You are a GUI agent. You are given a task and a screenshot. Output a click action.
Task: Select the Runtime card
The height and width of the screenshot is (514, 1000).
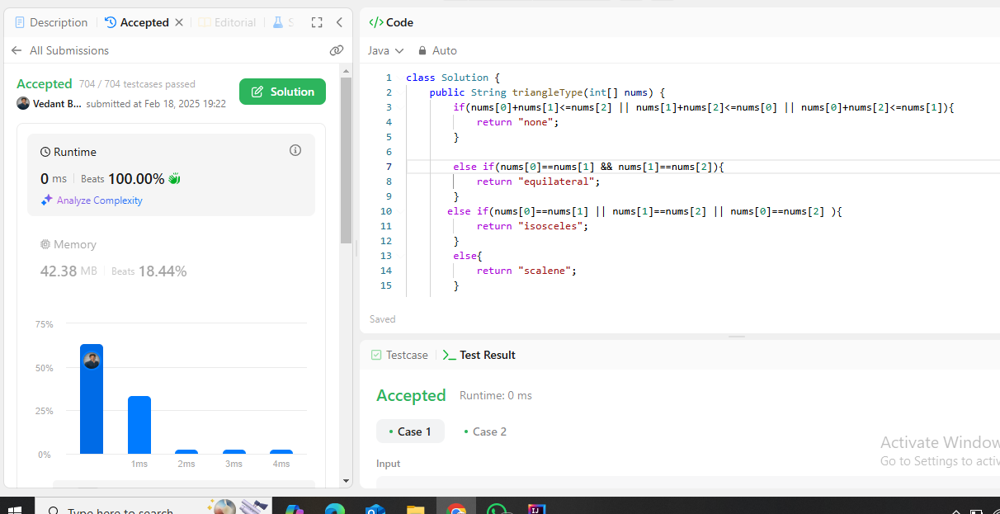tap(171, 175)
